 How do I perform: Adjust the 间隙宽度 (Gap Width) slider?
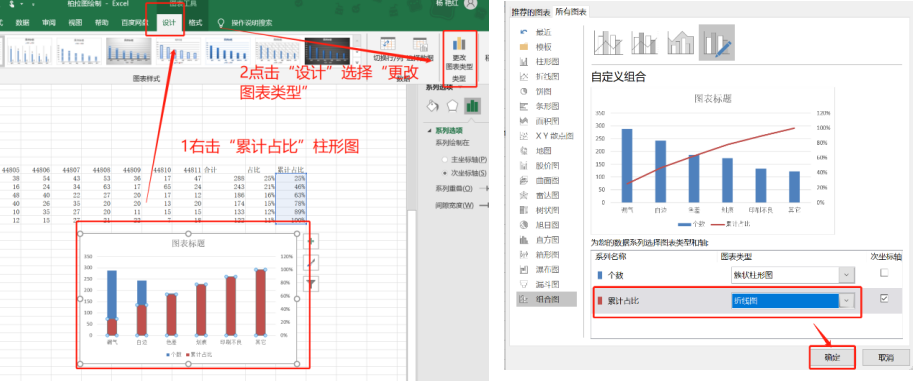point(483,206)
